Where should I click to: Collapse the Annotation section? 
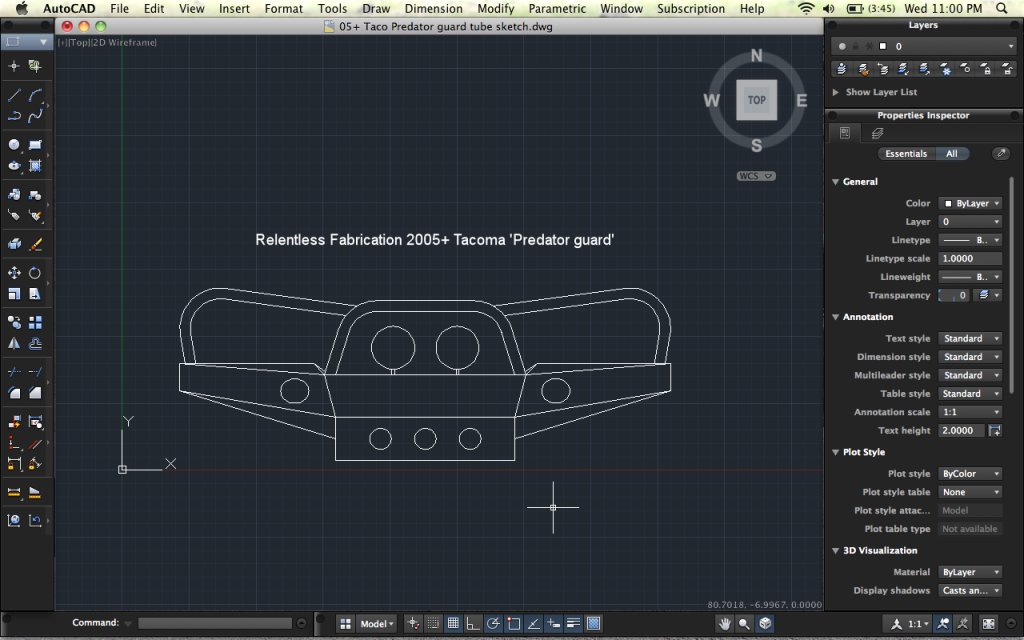[x=835, y=317]
